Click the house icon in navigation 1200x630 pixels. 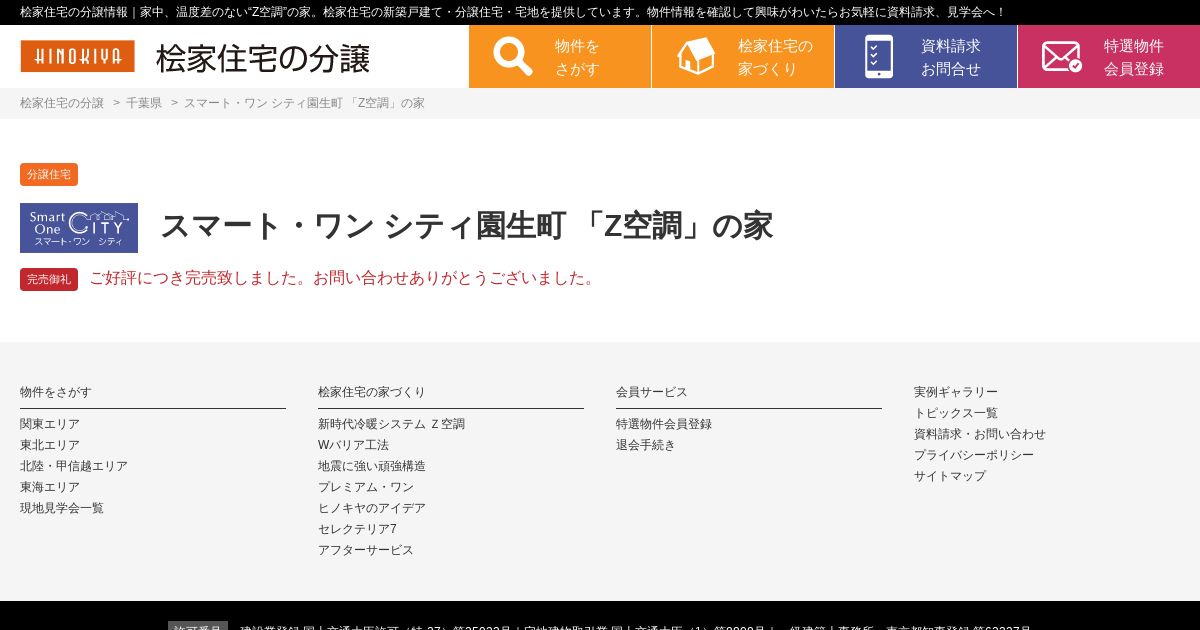tap(696, 56)
